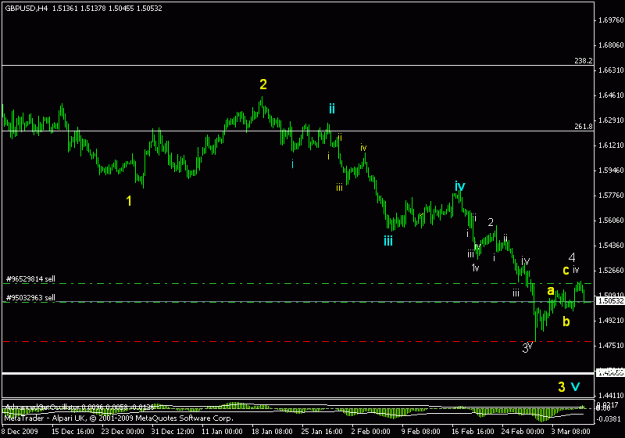The height and width of the screenshot is (438, 625).
Task: Select the yellow wave c label
Action: click(x=566, y=271)
